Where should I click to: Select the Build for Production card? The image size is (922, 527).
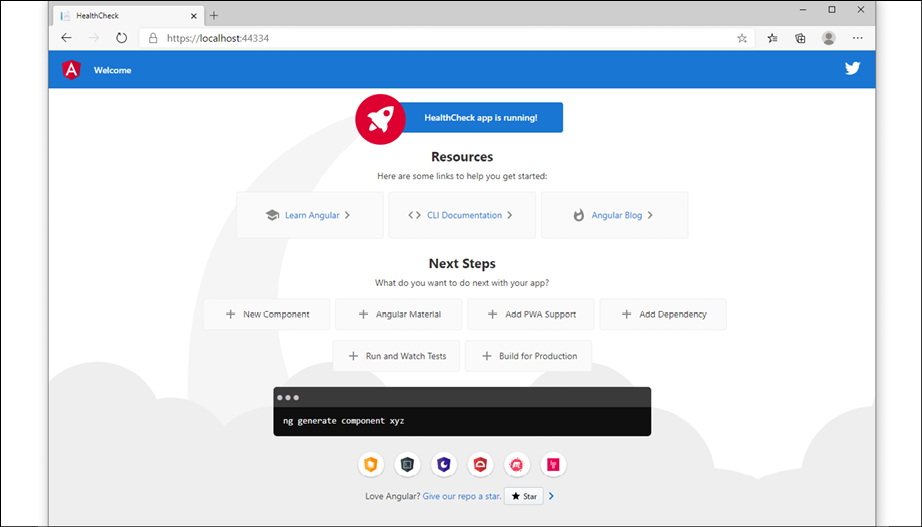pyautogui.click(x=528, y=356)
